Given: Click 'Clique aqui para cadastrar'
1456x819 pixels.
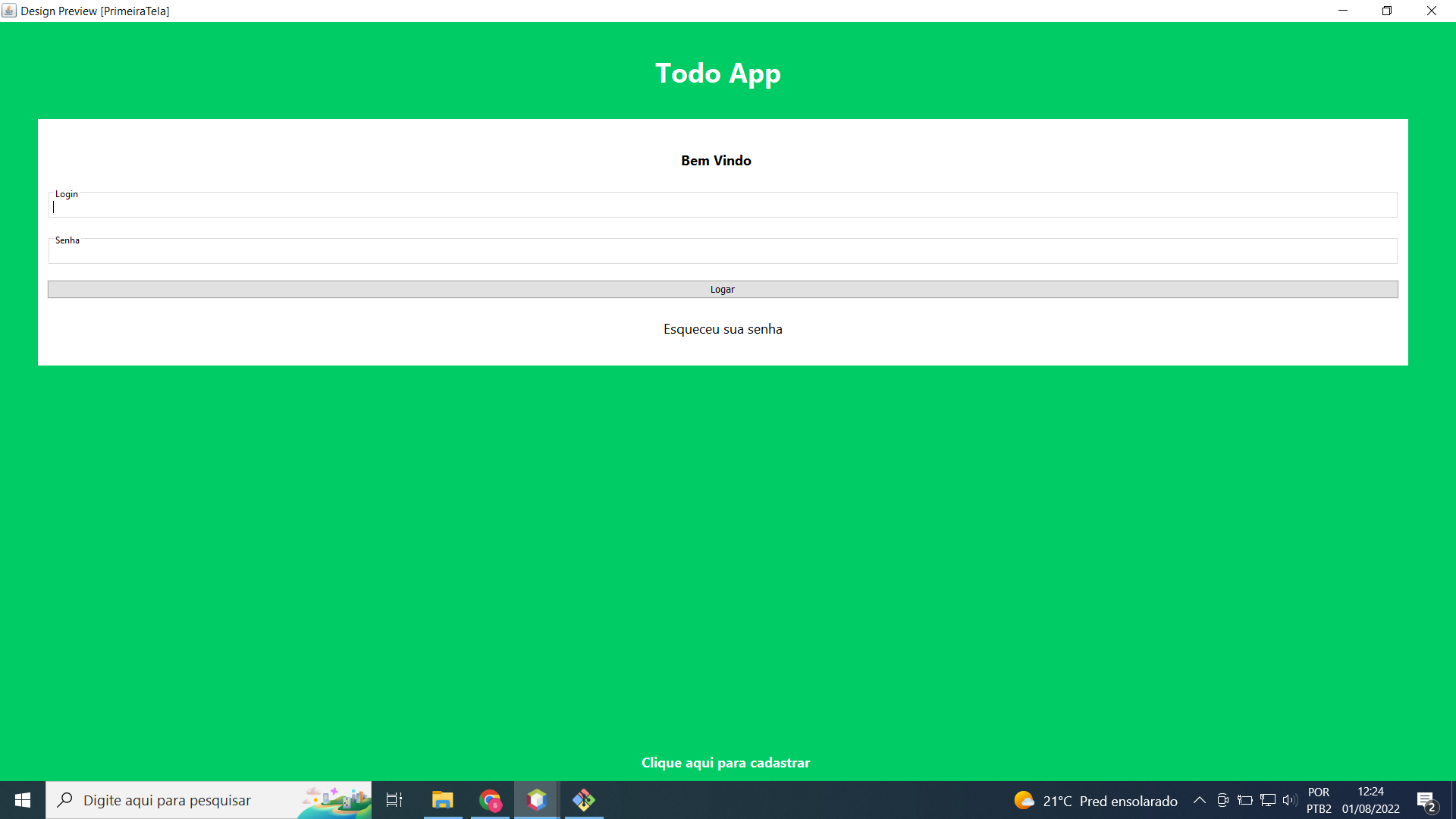Looking at the screenshot, I should 725,762.
